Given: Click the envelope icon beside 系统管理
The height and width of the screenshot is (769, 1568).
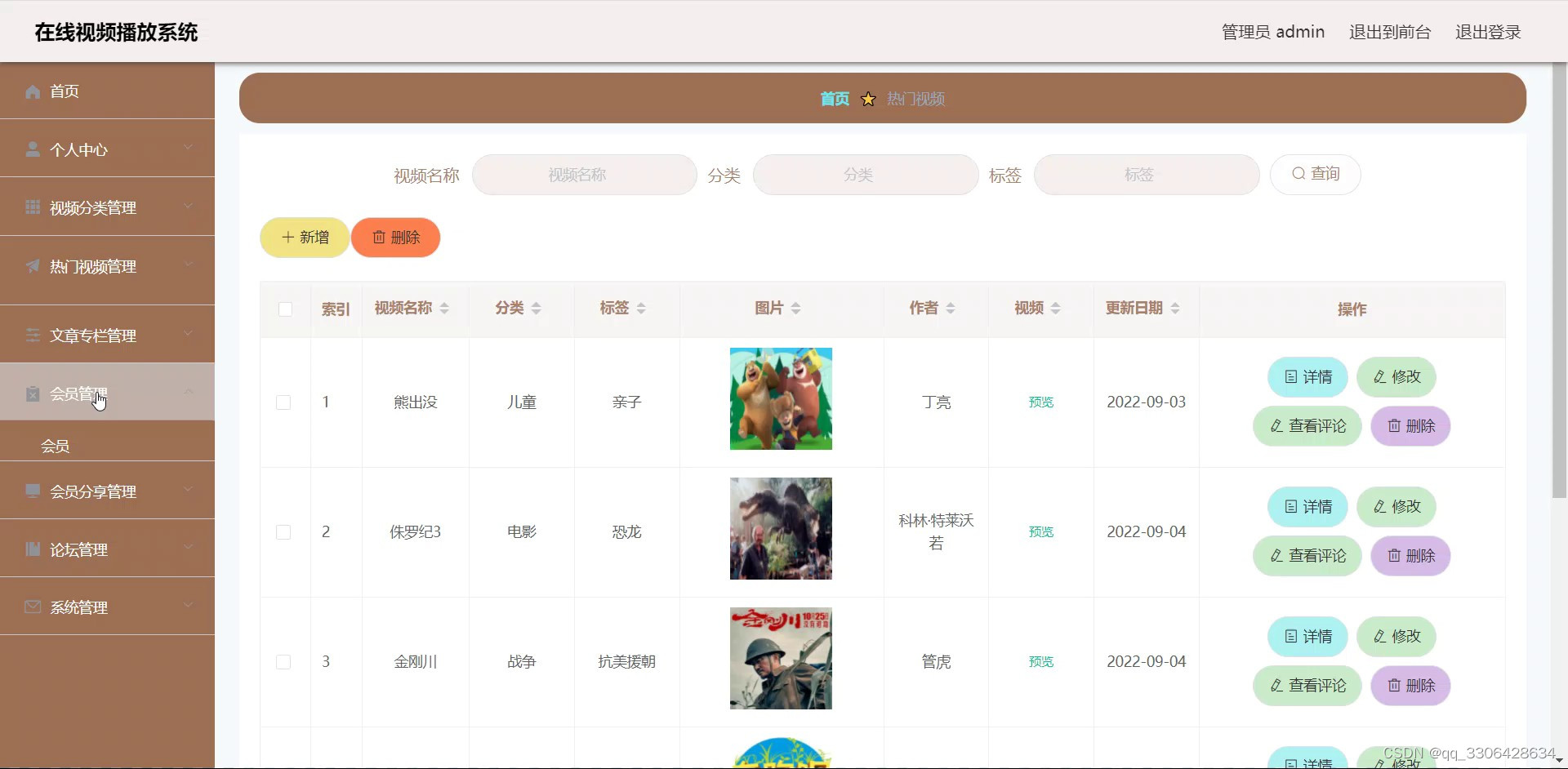Looking at the screenshot, I should [33, 607].
